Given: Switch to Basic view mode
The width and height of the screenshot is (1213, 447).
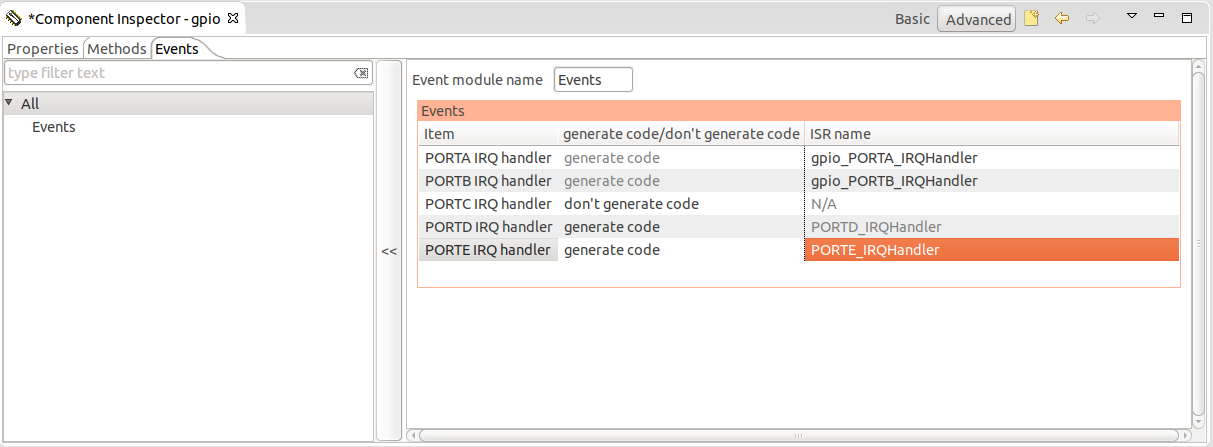Looking at the screenshot, I should click(912, 19).
